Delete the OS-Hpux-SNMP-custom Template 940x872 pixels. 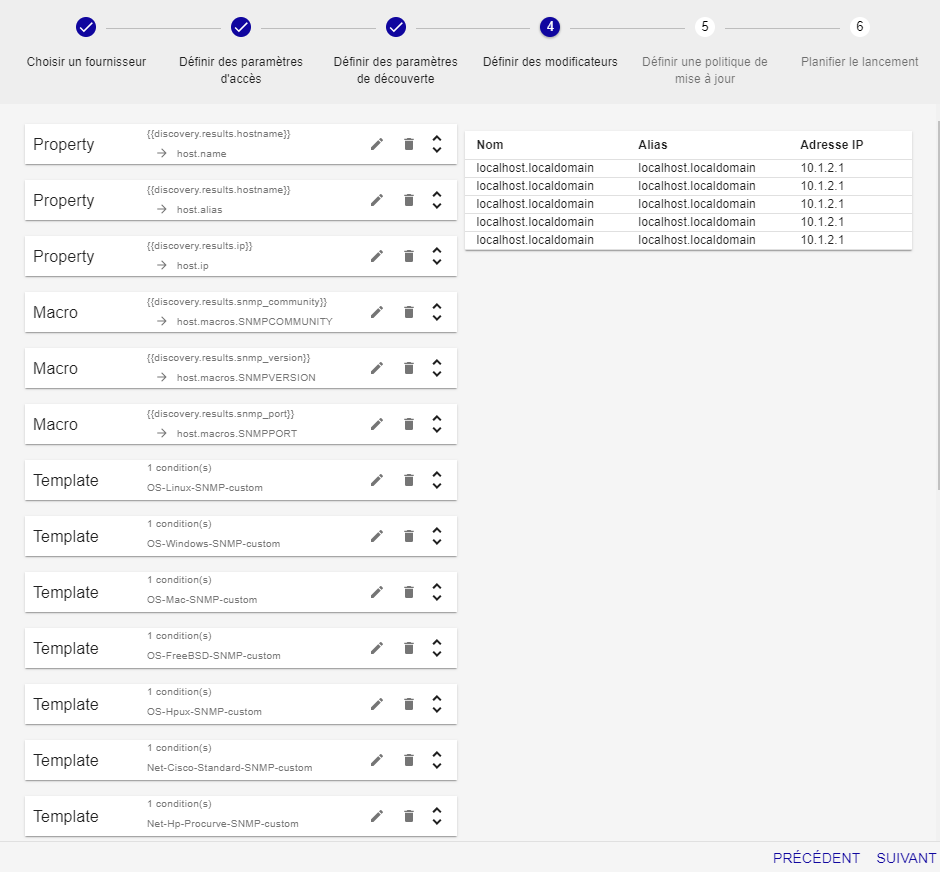click(409, 704)
